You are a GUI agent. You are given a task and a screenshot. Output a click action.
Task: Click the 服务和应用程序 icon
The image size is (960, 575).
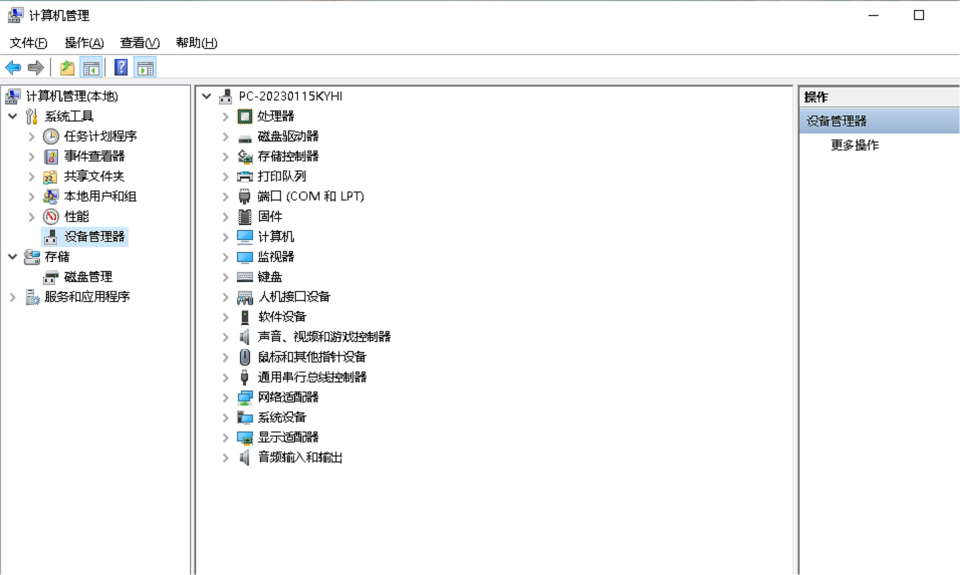click(32, 297)
